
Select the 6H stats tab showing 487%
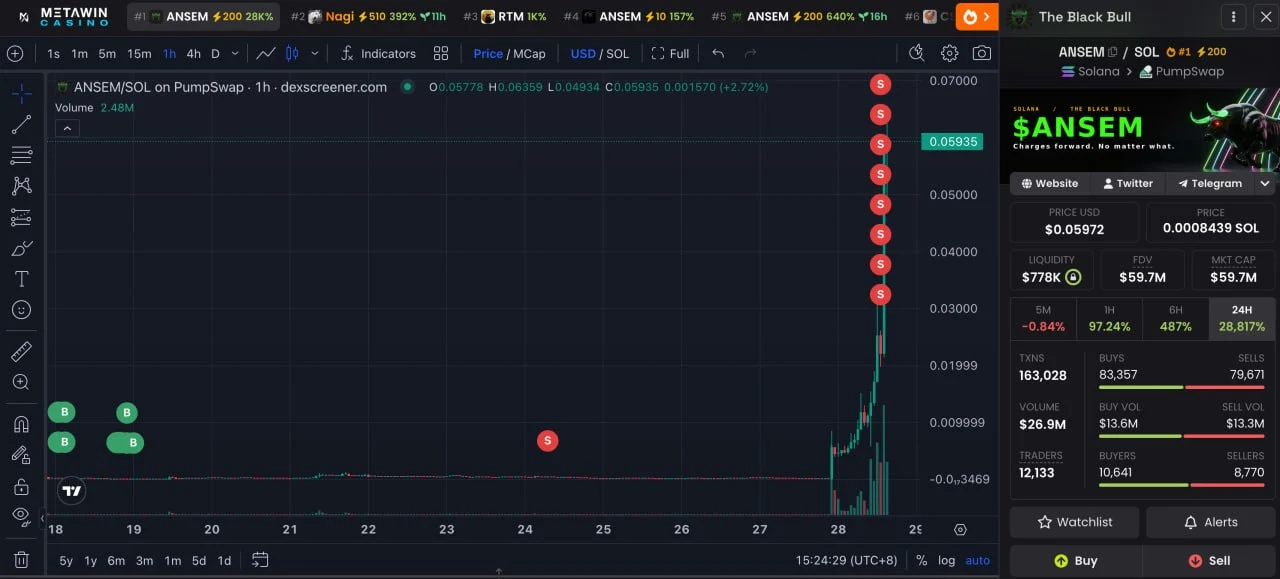coord(1175,318)
